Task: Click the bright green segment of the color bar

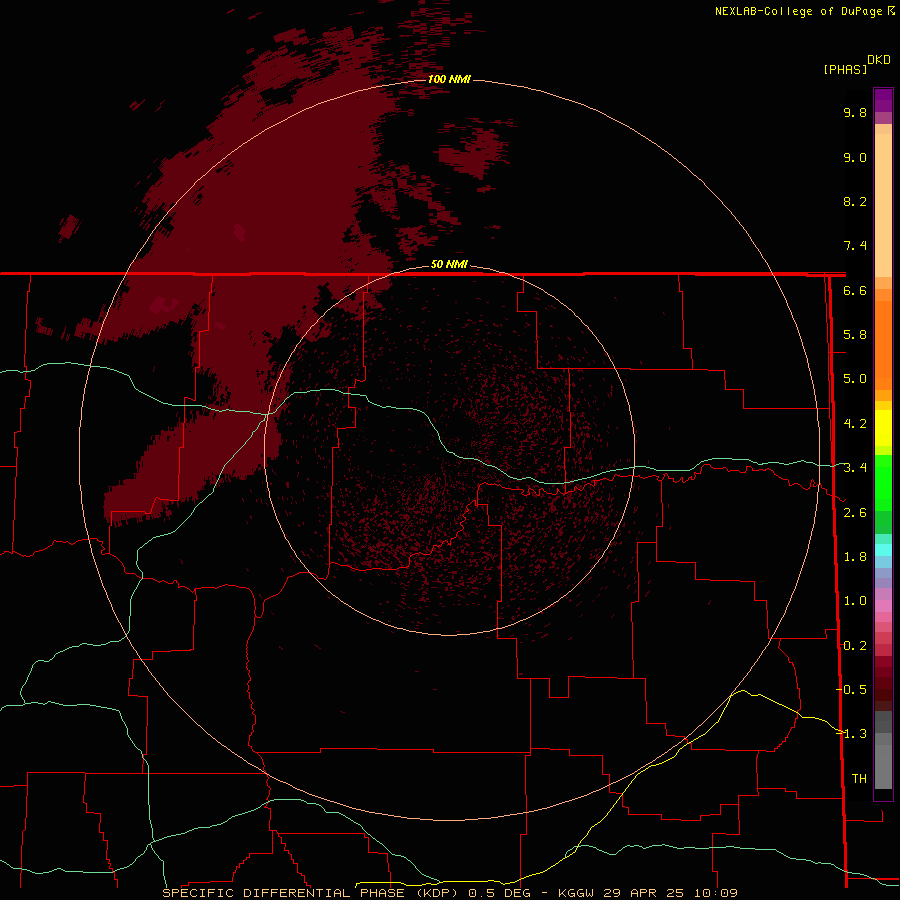Action: coord(883,482)
